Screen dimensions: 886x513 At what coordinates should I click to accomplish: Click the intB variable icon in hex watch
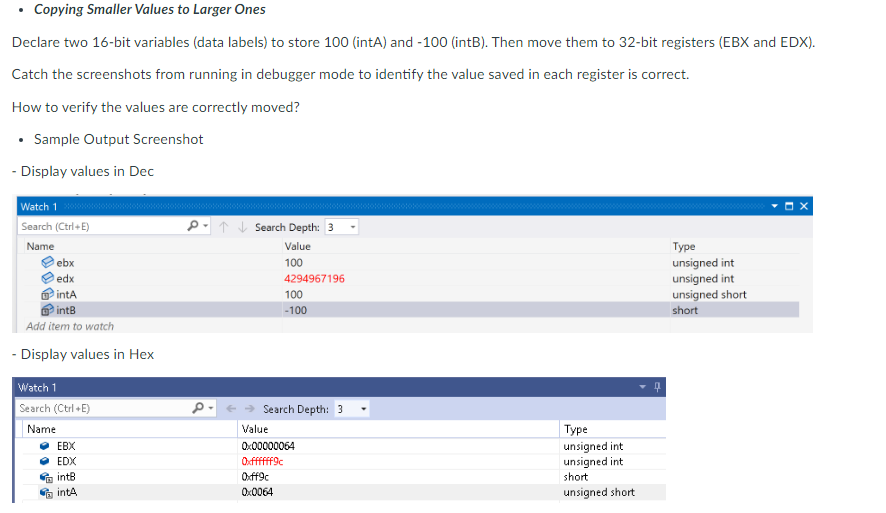coord(46,477)
